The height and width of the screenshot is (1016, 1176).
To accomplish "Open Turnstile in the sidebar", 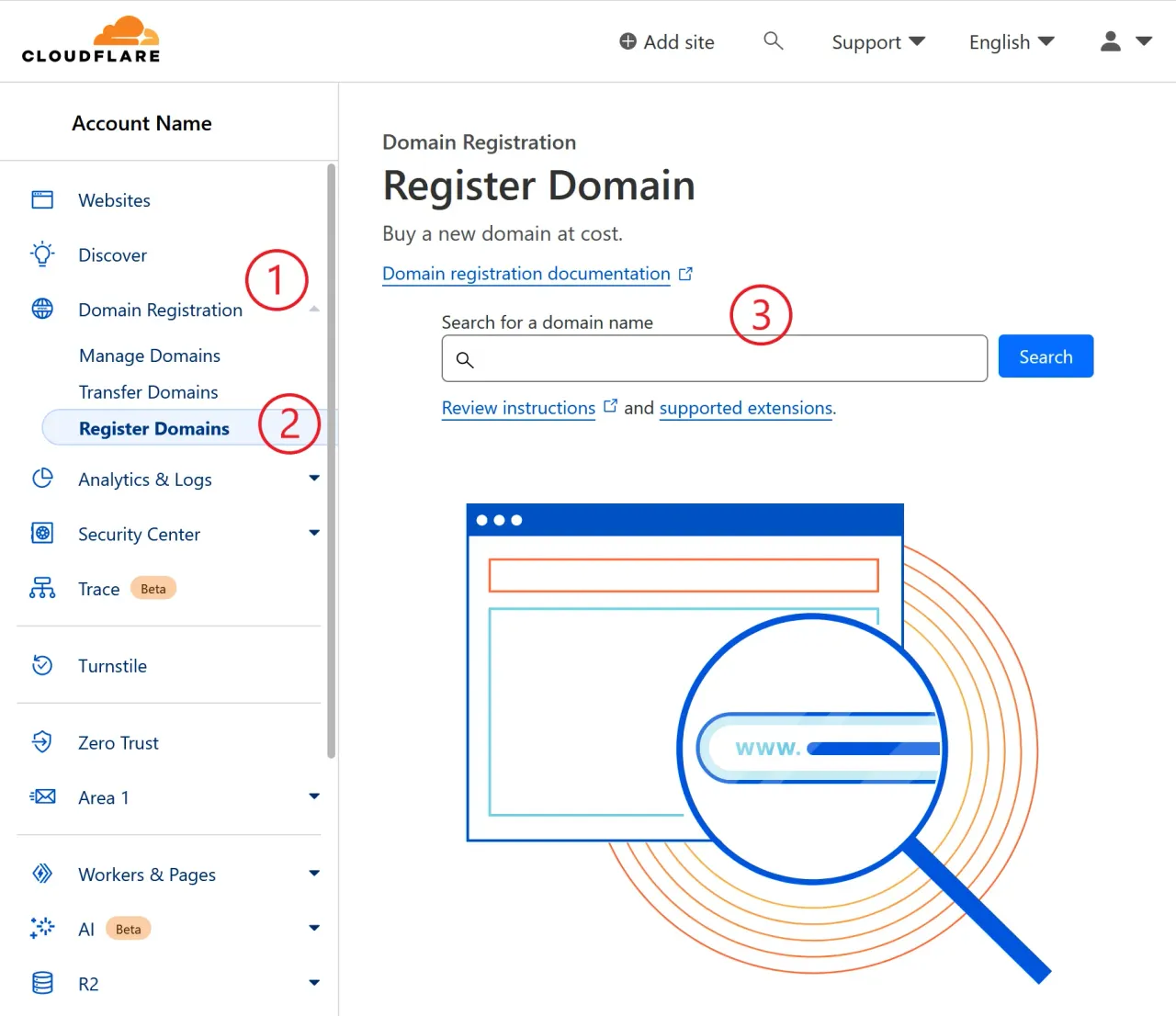I will coord(112,666).
